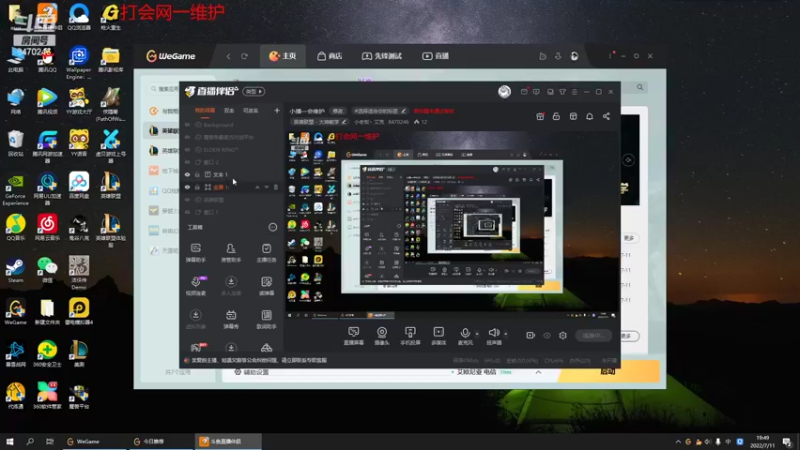800x450 pixels.
Task: Toggle visibility of the 窗口 2 layer
Action: [187, 162]
